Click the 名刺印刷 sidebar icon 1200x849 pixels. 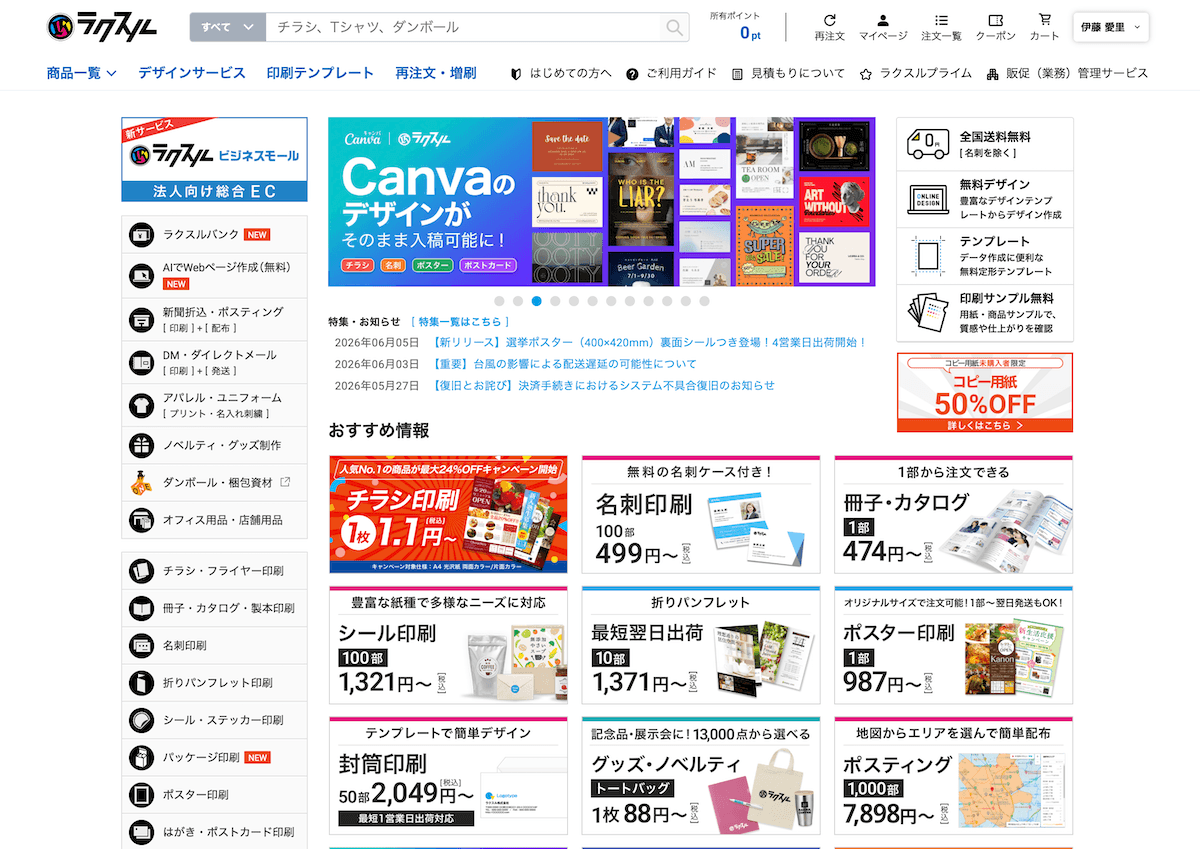point(141,646)
